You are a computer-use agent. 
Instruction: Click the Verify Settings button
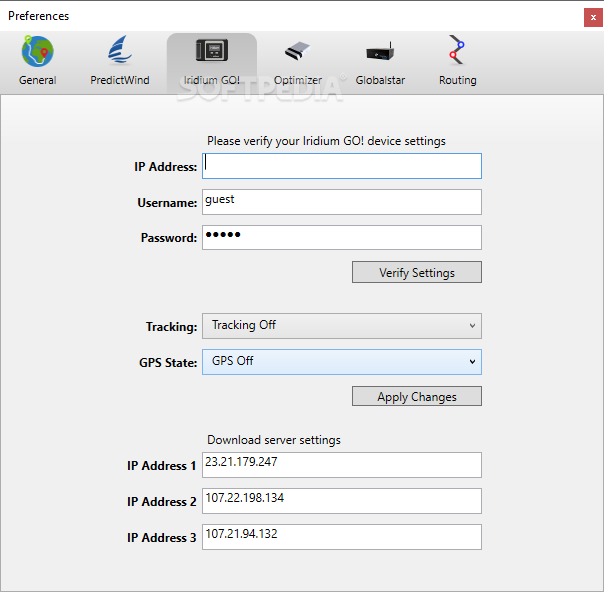pos(417,272)
